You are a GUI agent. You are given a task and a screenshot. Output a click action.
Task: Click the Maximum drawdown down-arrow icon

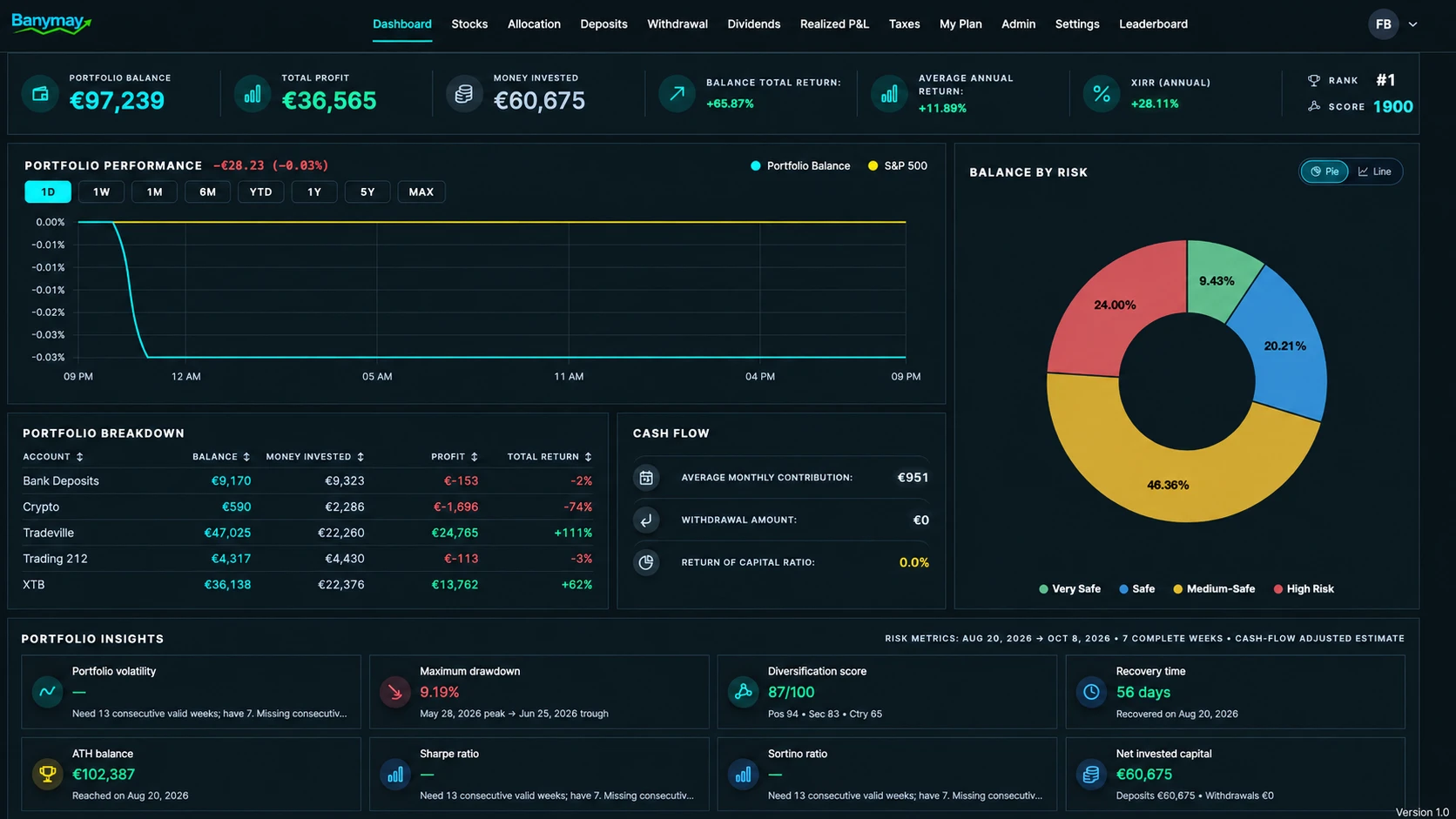(395, 692)
